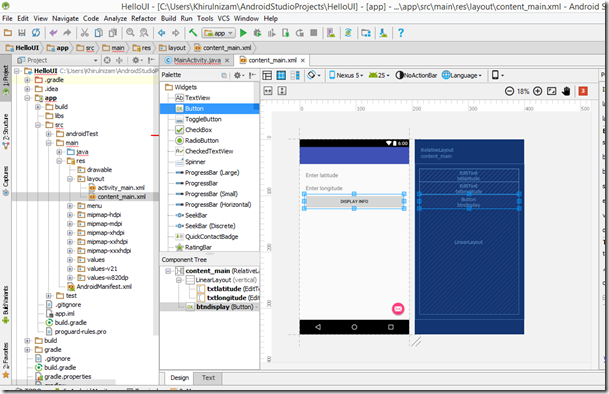Screen dimensions: 609x394
Task: Open the Nexus 5 device dropdown
Action: [346, 75]
